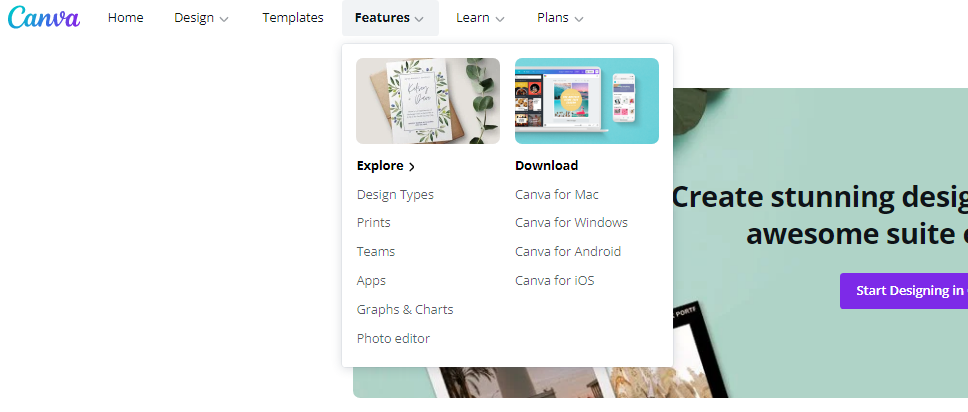The height and width of the screenshot is (412, 968).
Task: Choose Apps in the Explore list
Action: 371,280
